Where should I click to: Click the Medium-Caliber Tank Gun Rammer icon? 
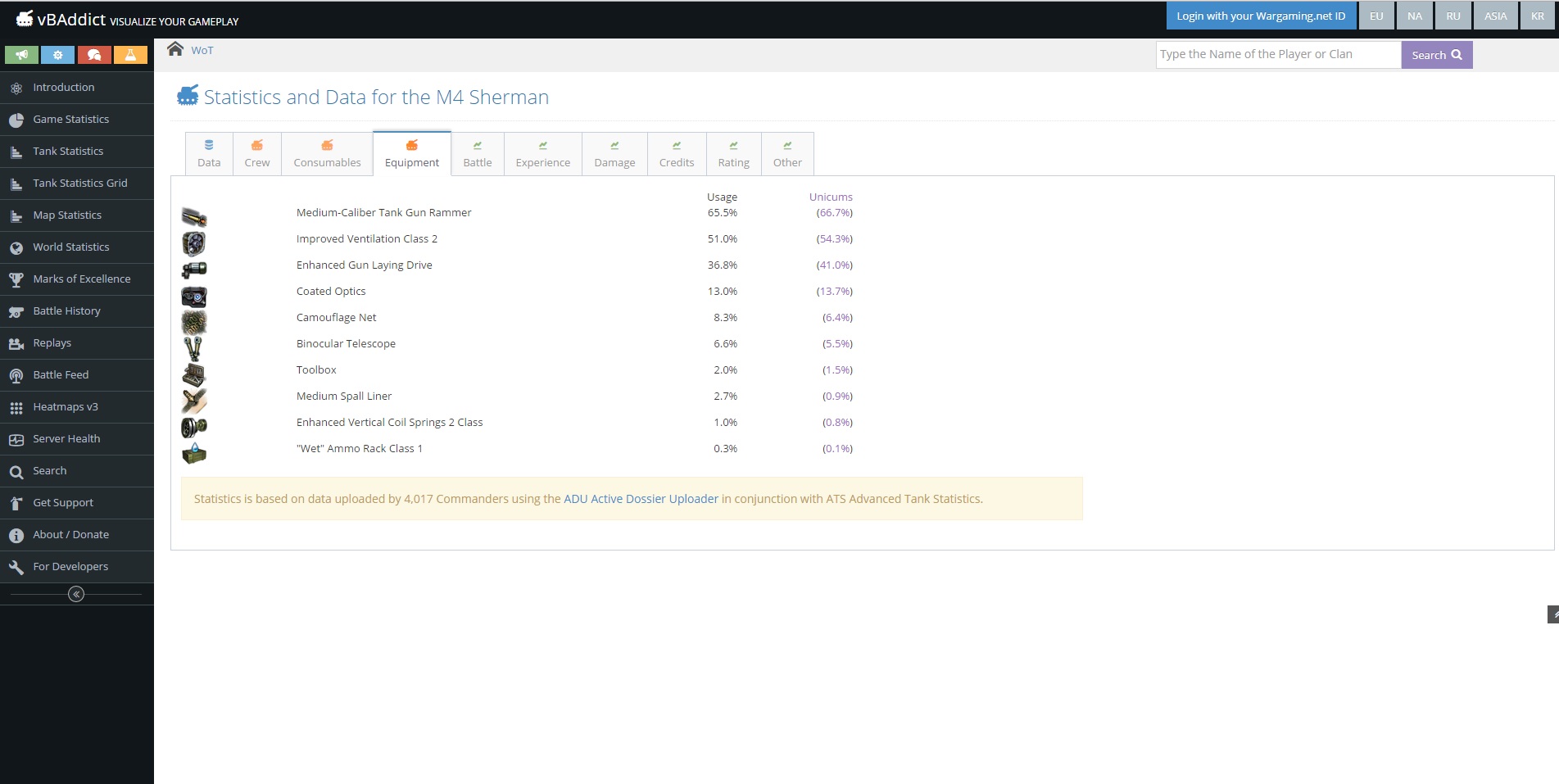[194, 216]
